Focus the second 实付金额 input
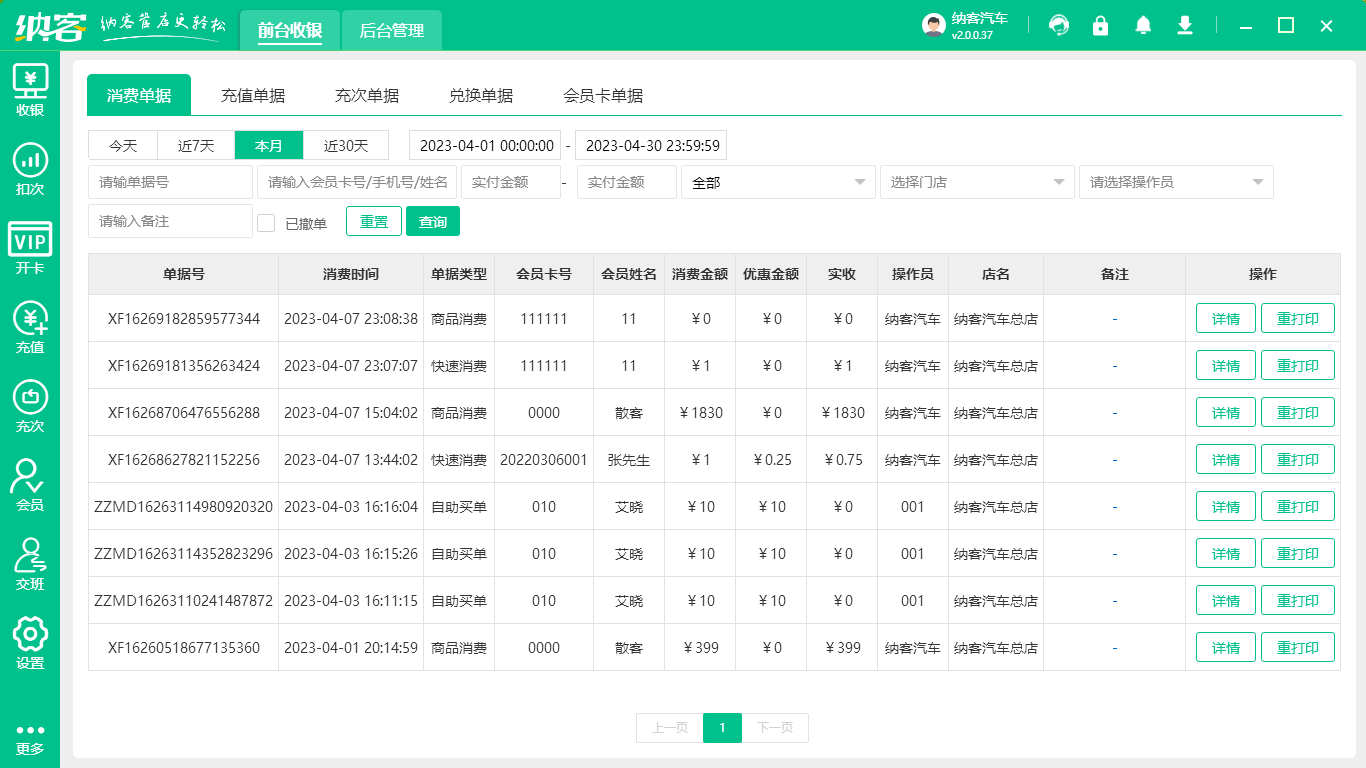This screenshot has height=768, width=1366. click(627, 182)
